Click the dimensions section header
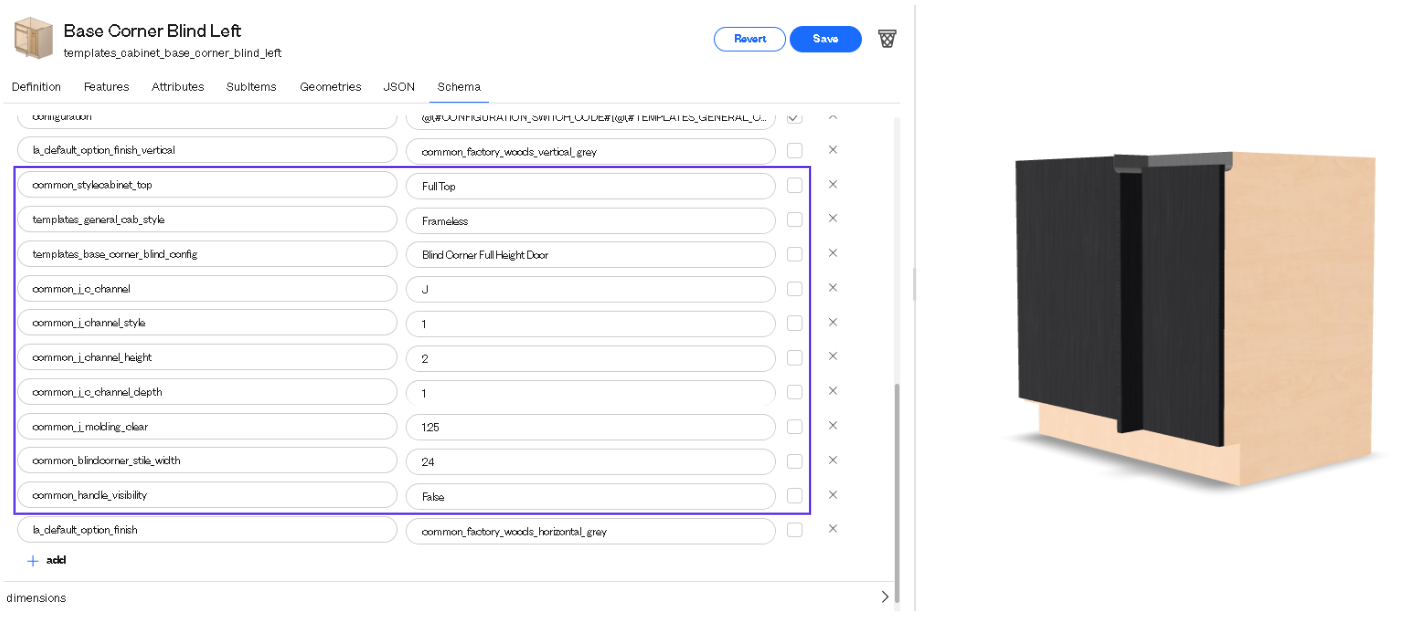 tap(448, 597)
